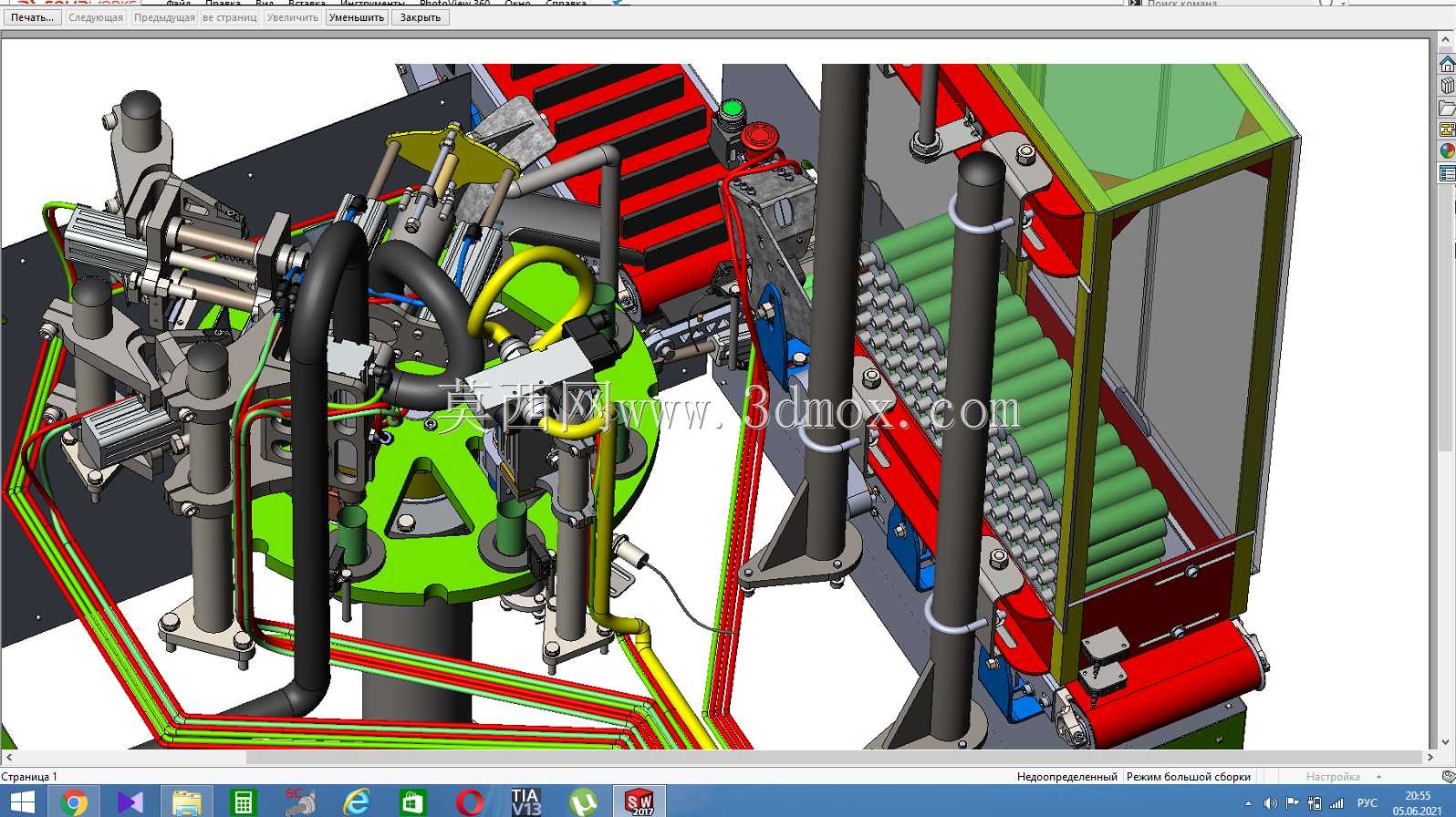
Task: Open the Windows Store taskbar icon
Action: point(412,801)
